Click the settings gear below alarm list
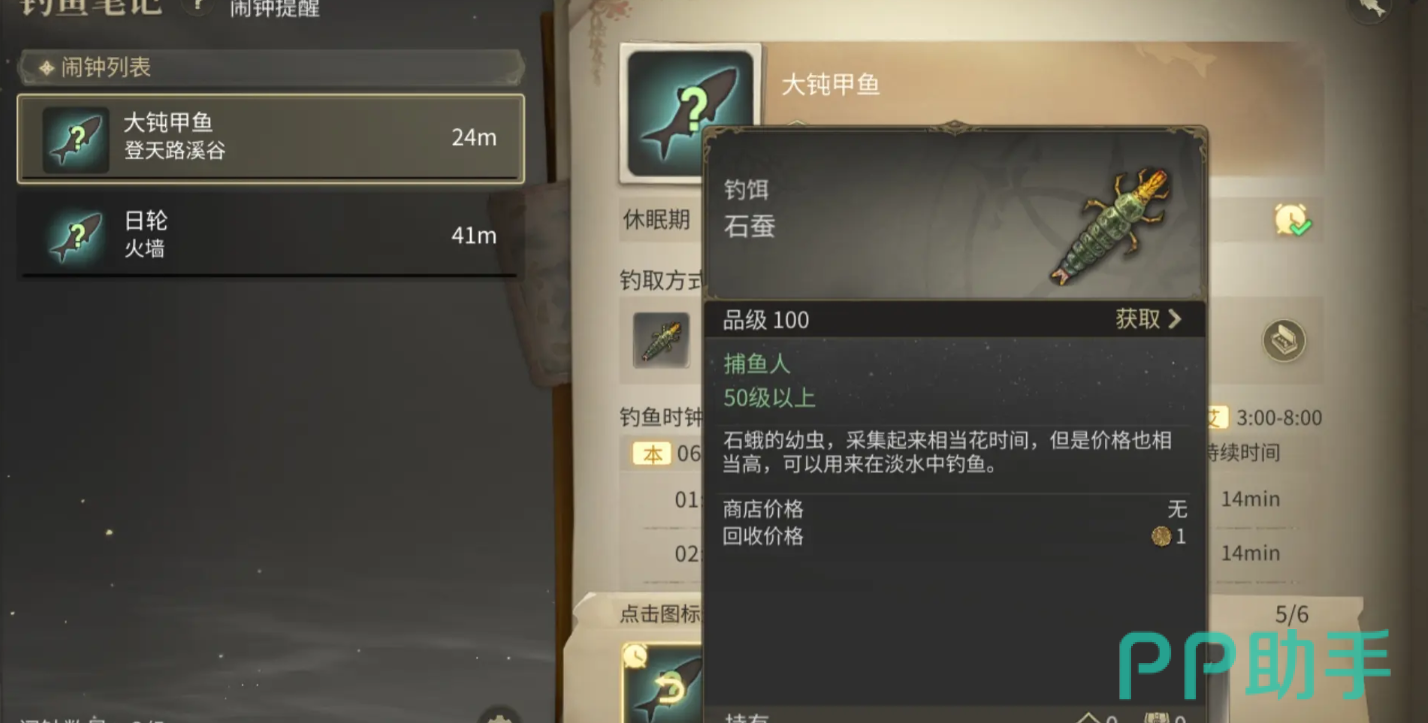The image size is (1428, 723). click(498, 716)
